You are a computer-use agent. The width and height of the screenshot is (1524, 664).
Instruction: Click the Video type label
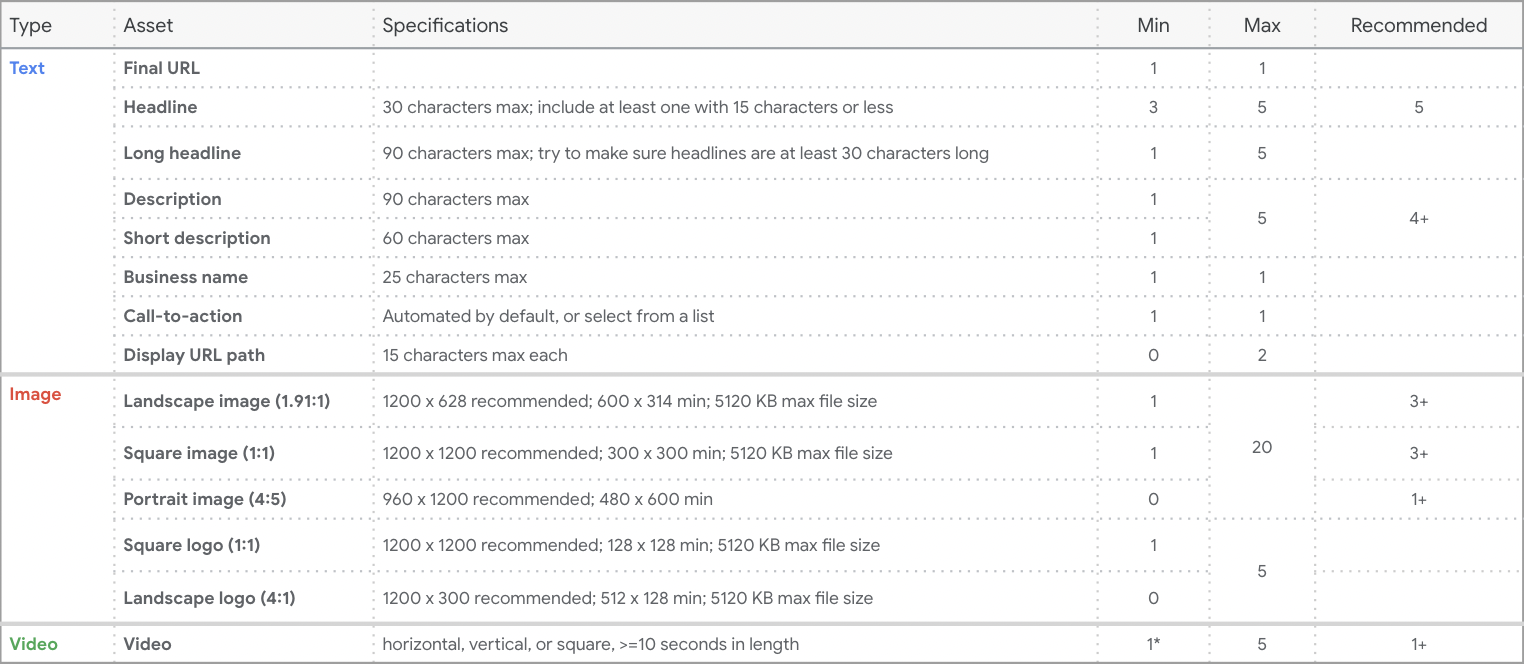pos(33,644)
